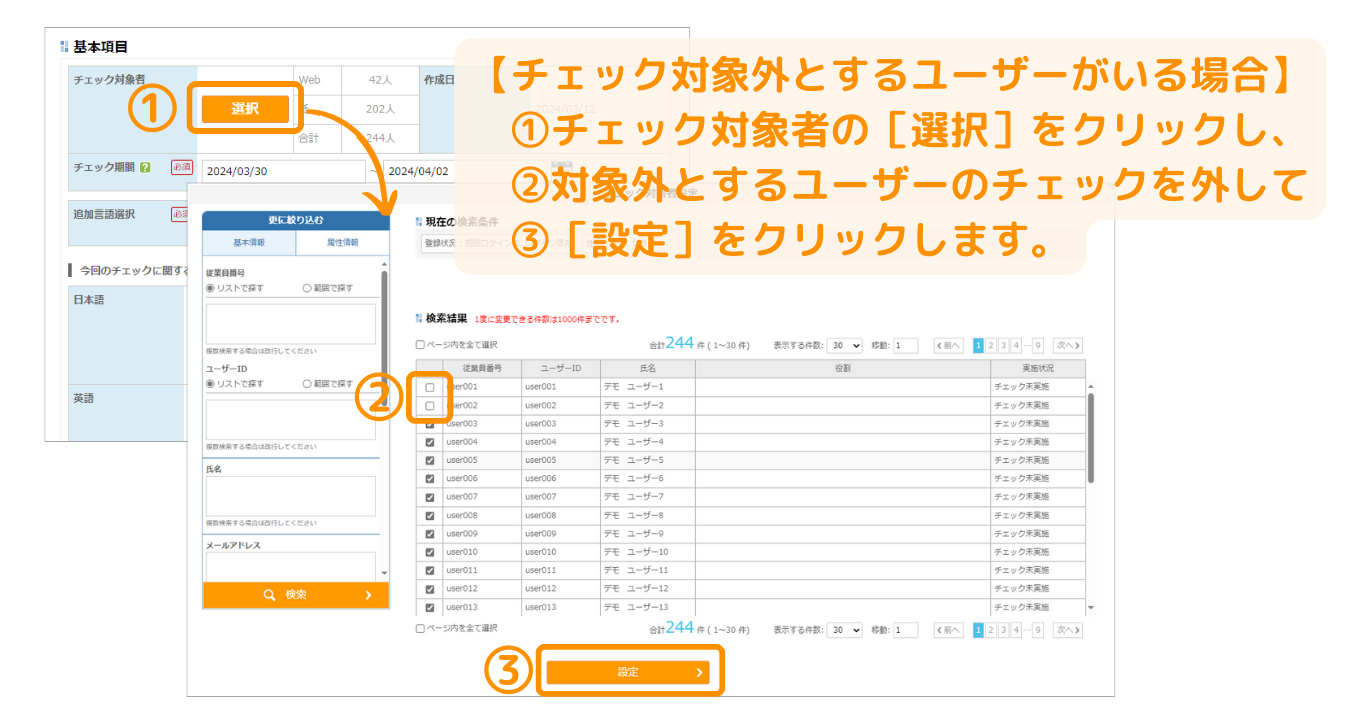Go to top pagination 次へ page
This screenshot has height=724, width=1366.
[x=1068, y=346]
